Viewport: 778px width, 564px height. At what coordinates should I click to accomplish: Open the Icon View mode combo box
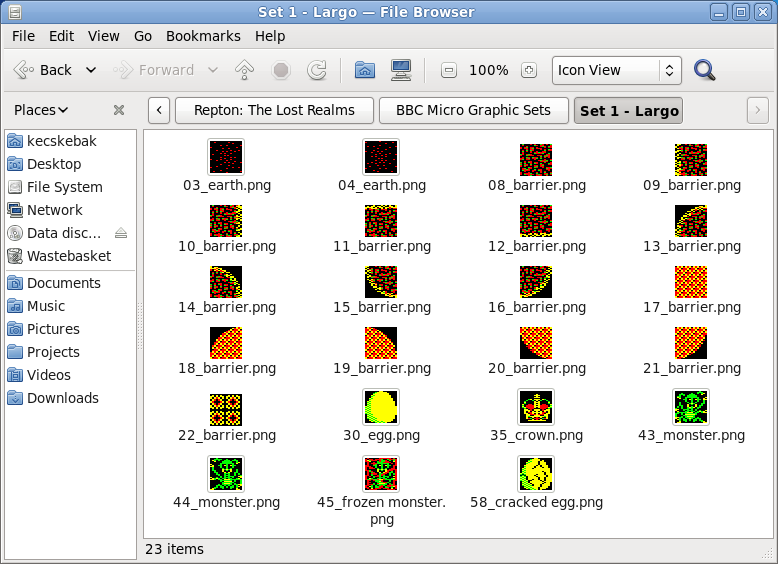617,70
